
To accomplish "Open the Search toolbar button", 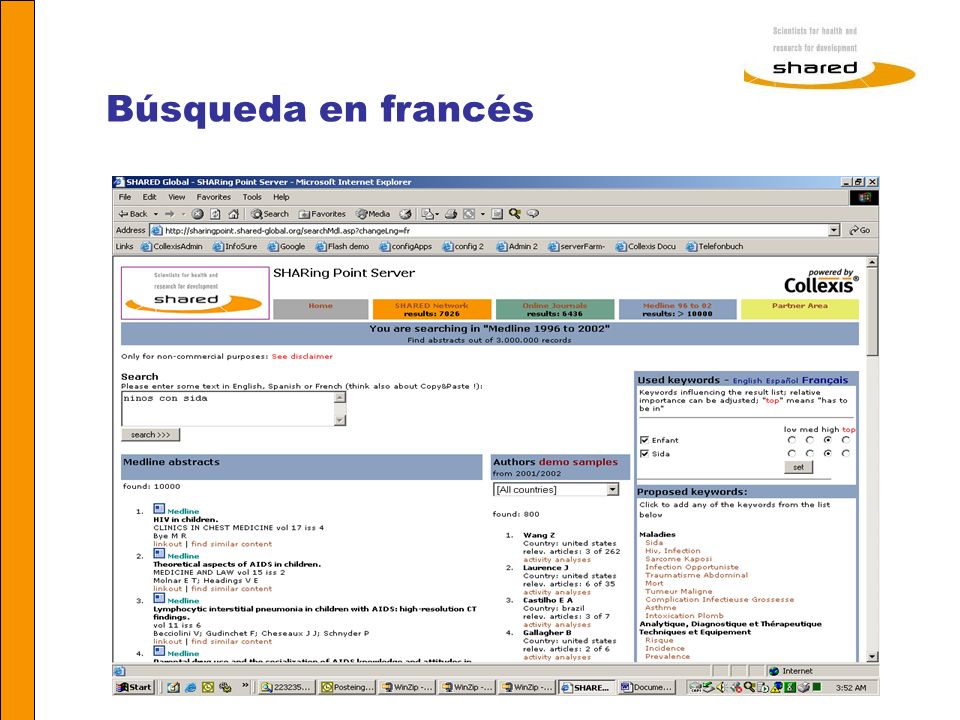I will point(269,214).
